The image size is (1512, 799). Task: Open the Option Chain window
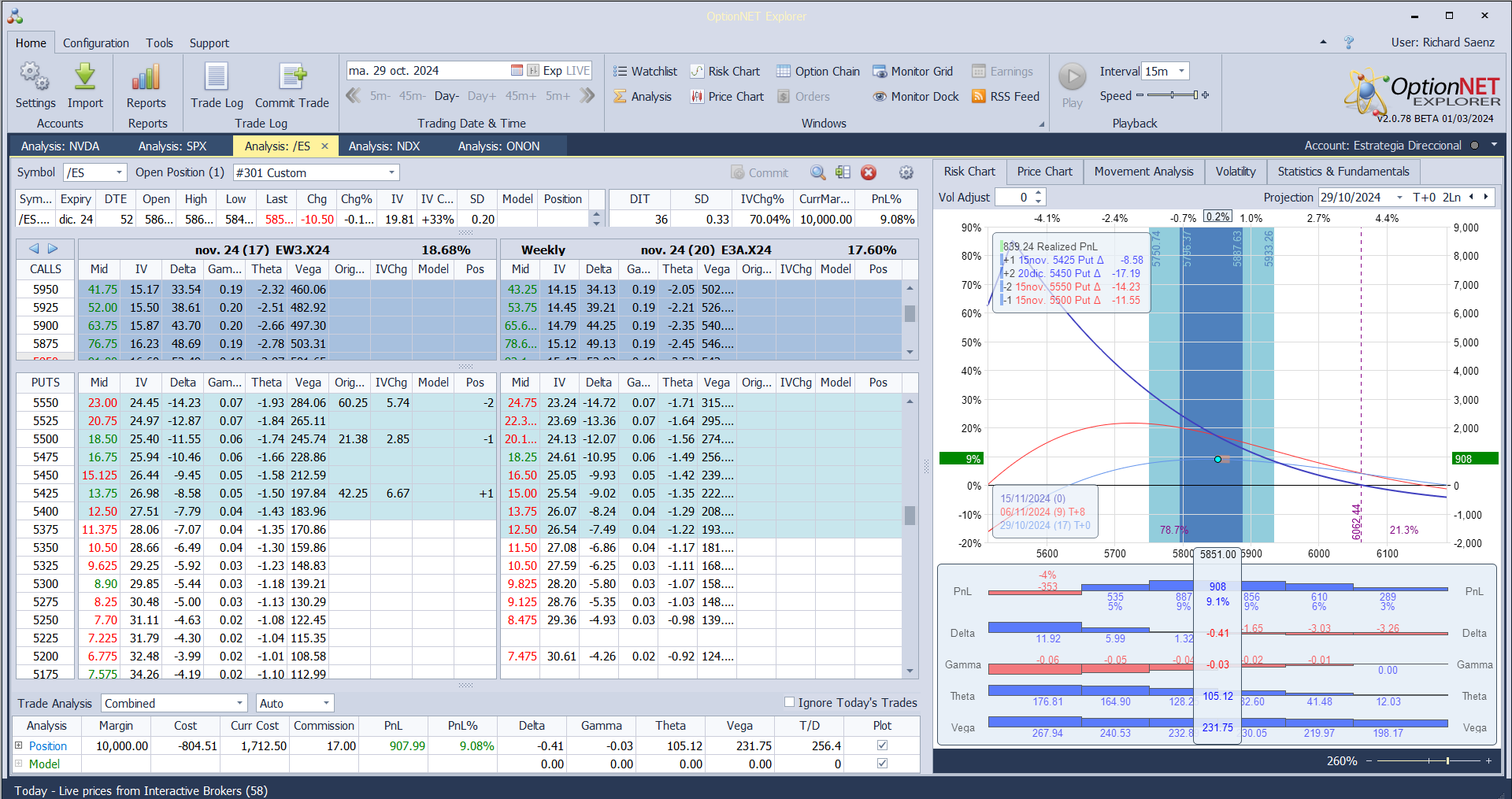point(818,71)
